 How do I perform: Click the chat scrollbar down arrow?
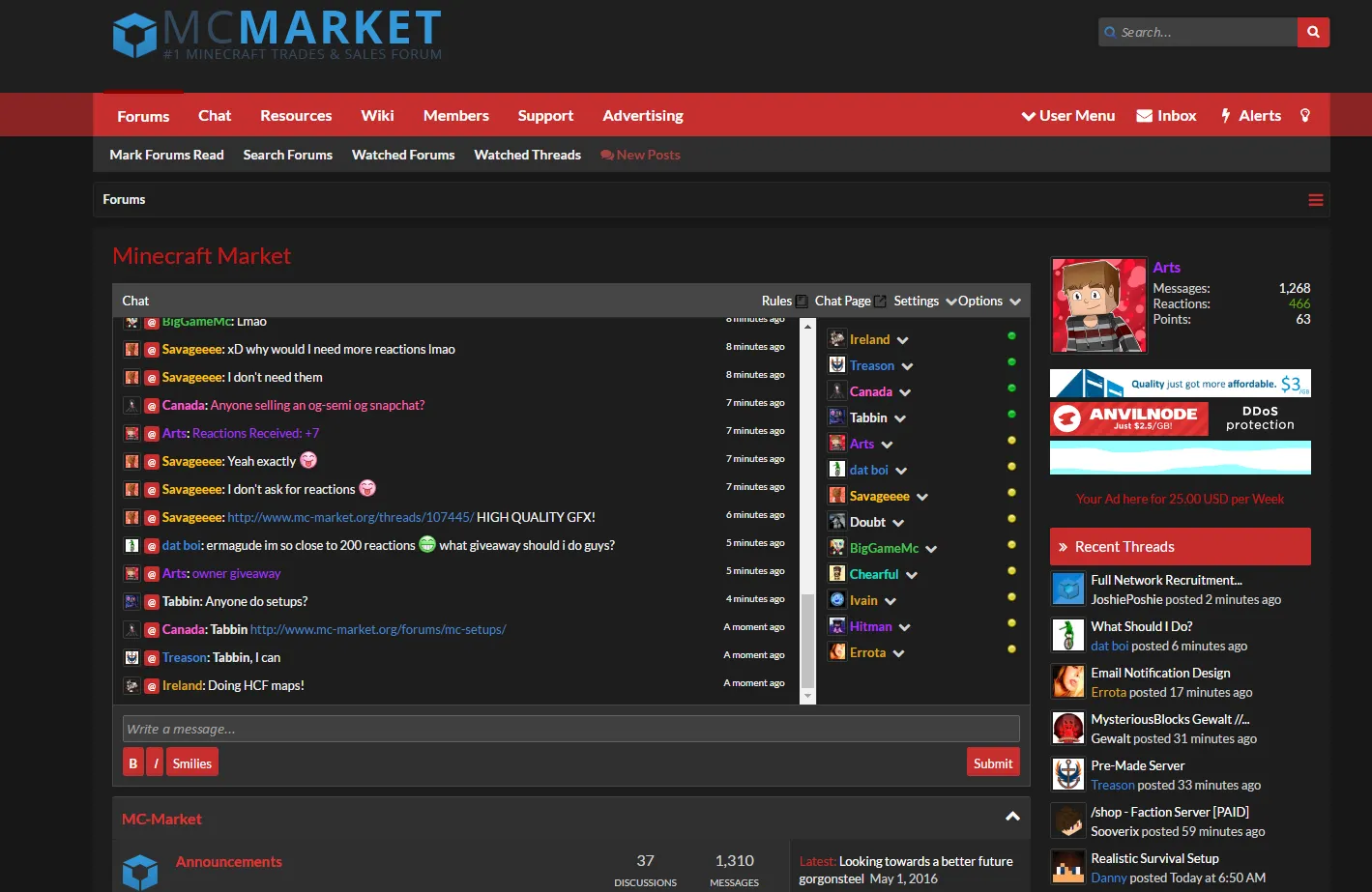[x=807, y=697]
